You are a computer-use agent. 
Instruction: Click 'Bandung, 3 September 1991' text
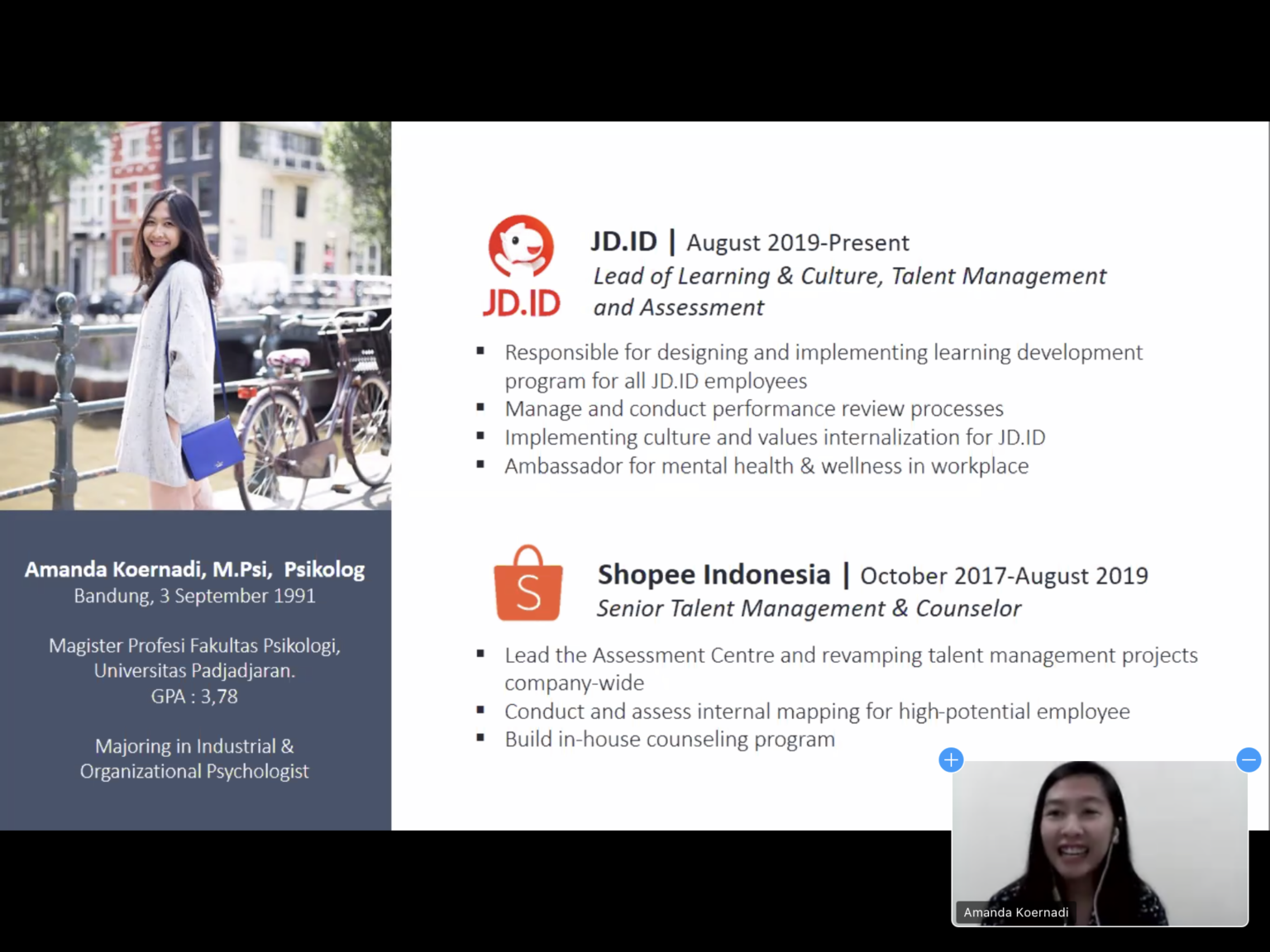pos(194,596)
